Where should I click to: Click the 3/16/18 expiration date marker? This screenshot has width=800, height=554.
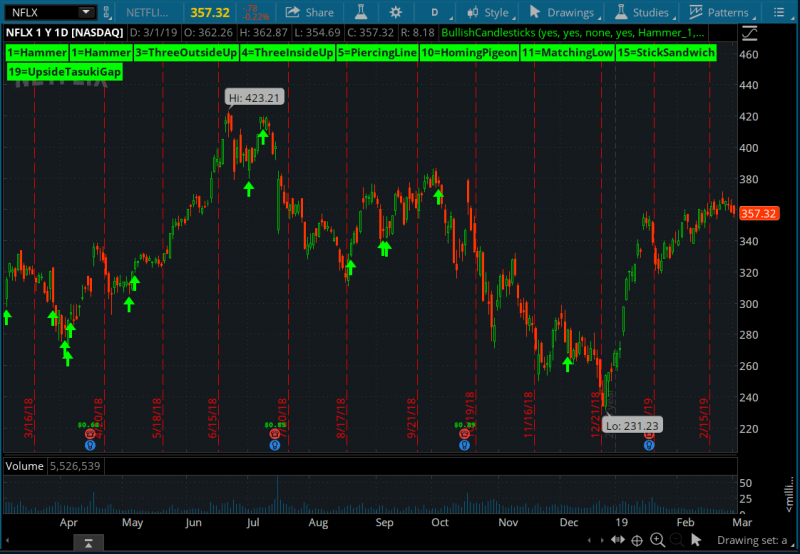tap(29, 418)
